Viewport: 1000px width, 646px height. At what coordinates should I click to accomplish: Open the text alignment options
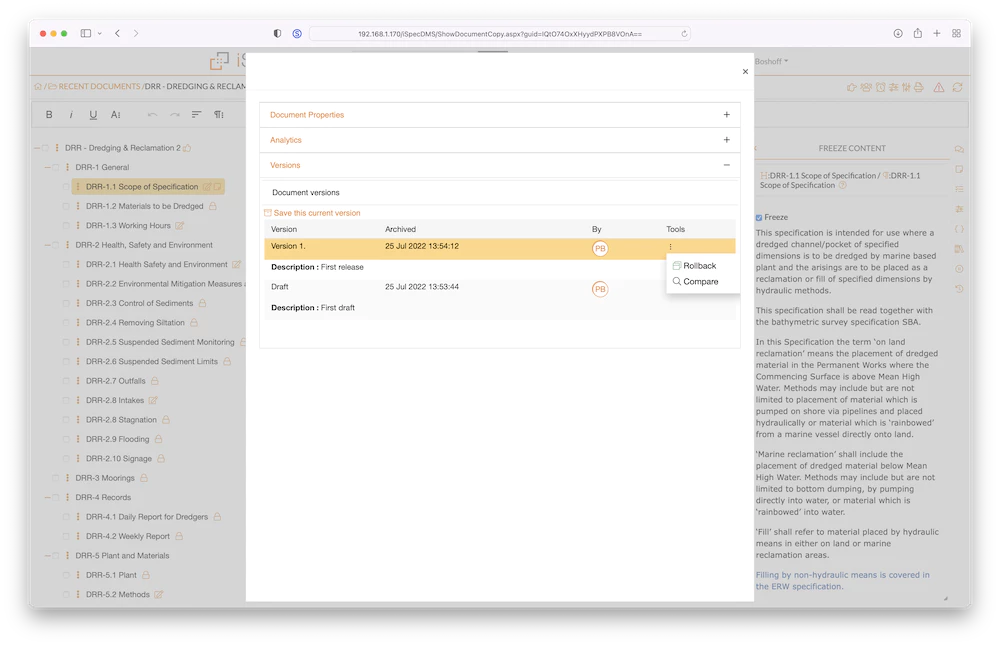(x=196, y=115)
